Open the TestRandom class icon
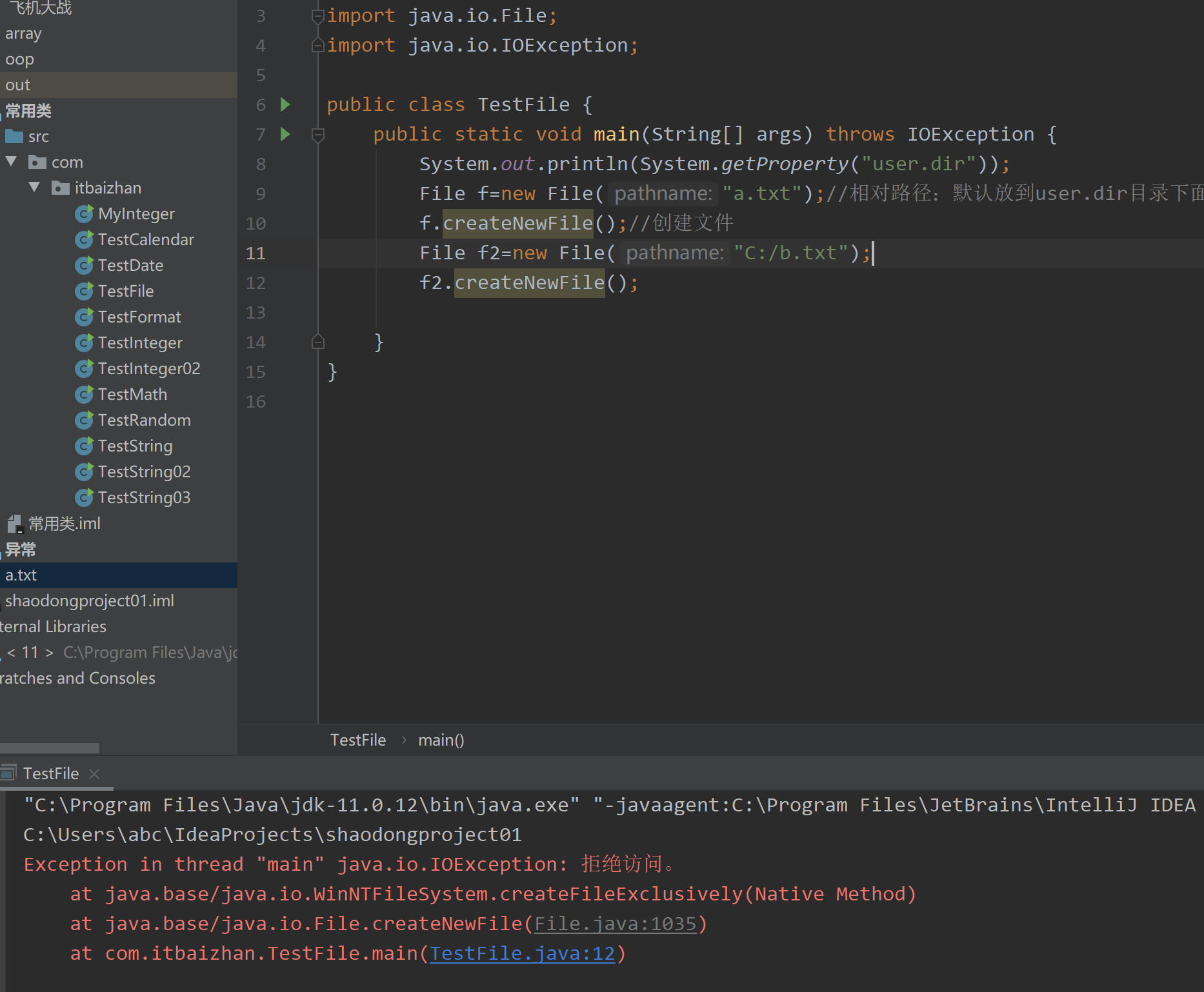The width and height of the screenshot is (1204, 992). [x=84, y=420]
